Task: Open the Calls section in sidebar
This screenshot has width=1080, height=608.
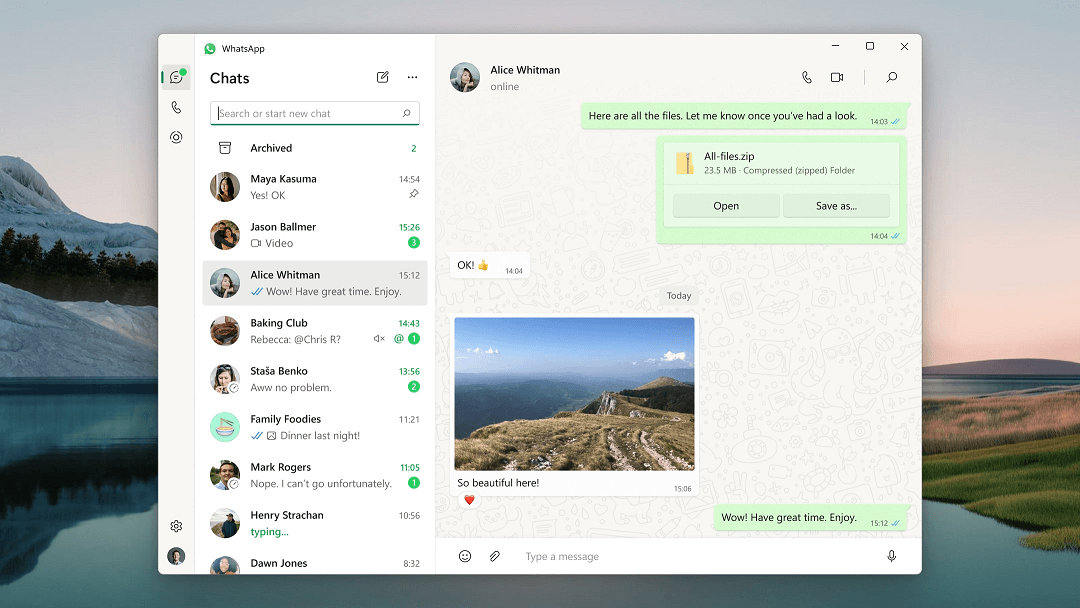Action: click(176, 107)
